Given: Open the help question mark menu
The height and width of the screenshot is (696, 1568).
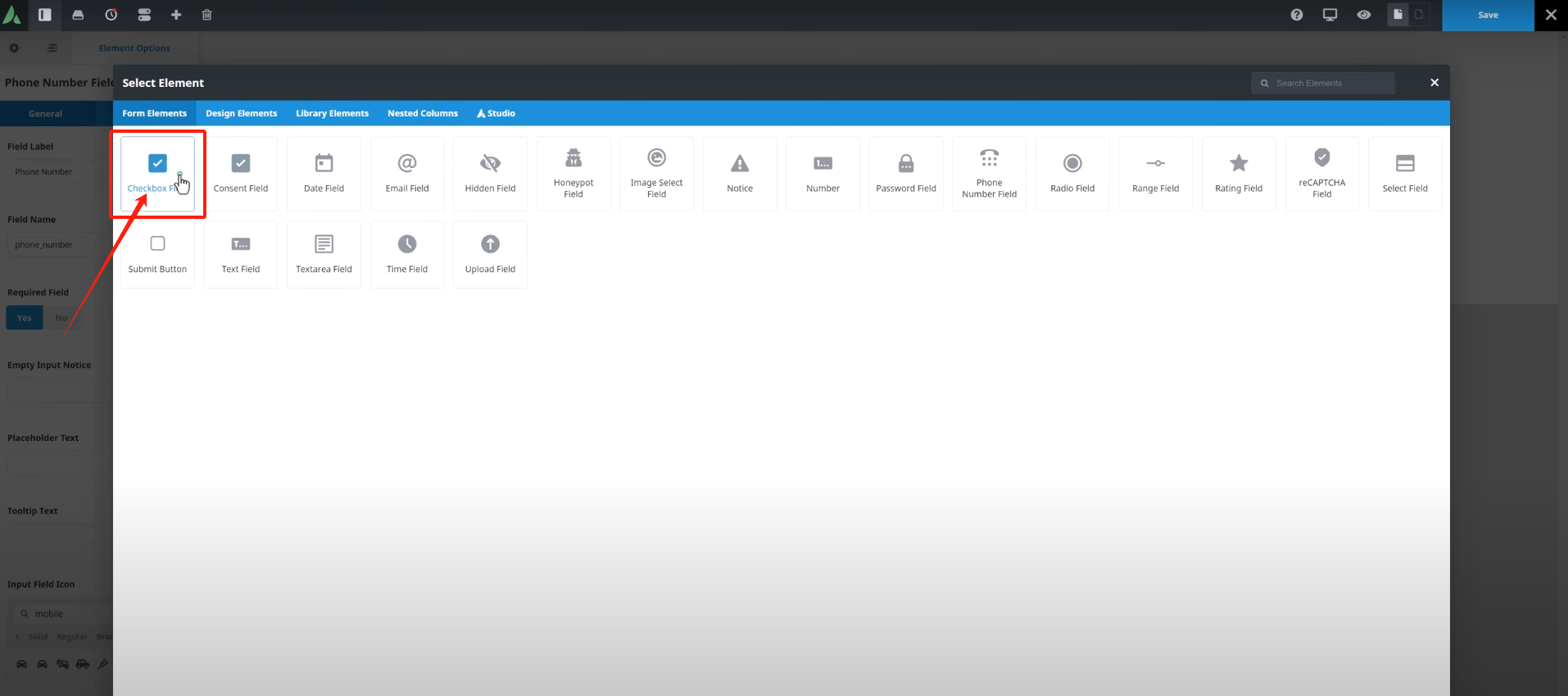Looking at the screenshot, I should point(1296,15).
